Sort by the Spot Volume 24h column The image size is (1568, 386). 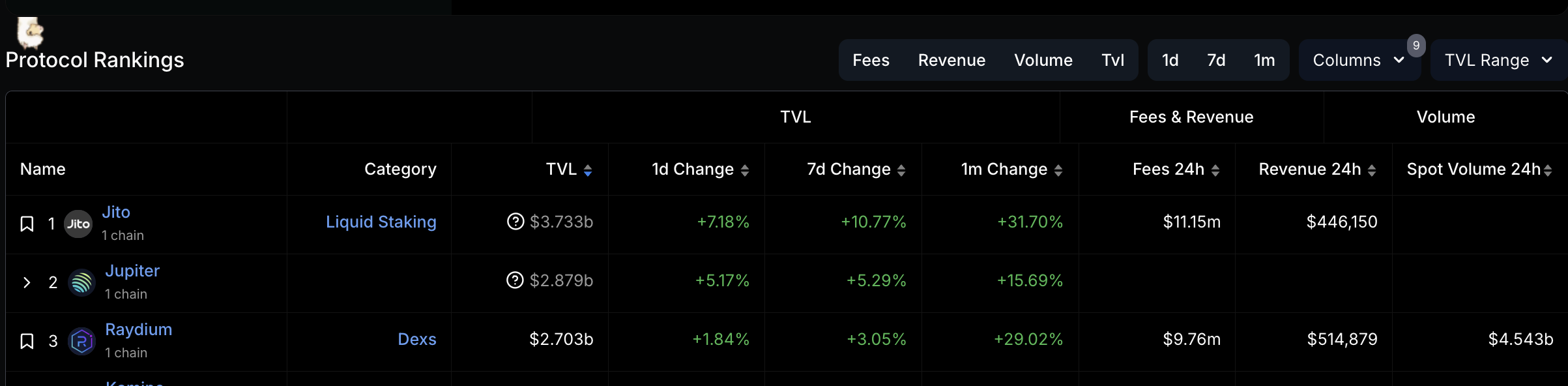coord(1548,170)
